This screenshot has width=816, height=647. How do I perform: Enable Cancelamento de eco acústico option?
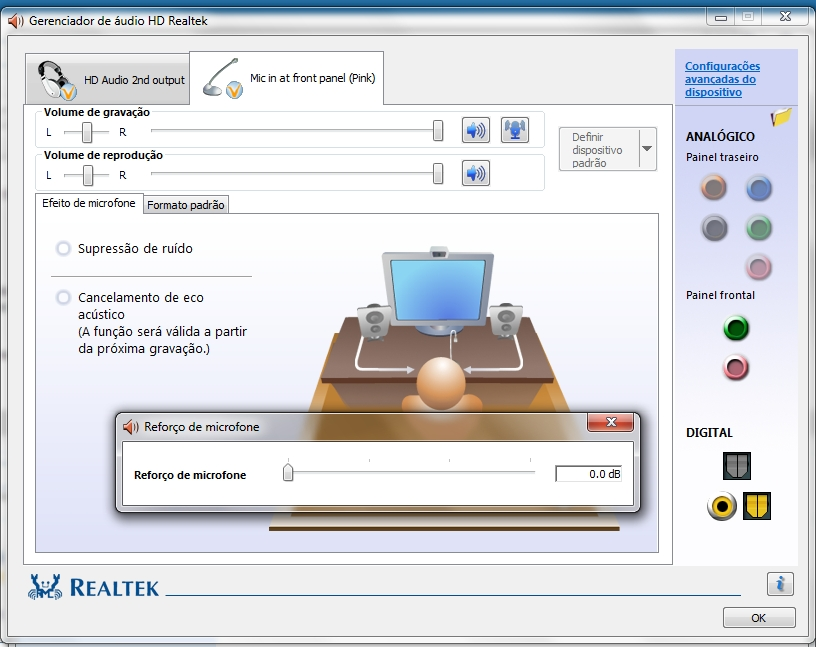63,298
